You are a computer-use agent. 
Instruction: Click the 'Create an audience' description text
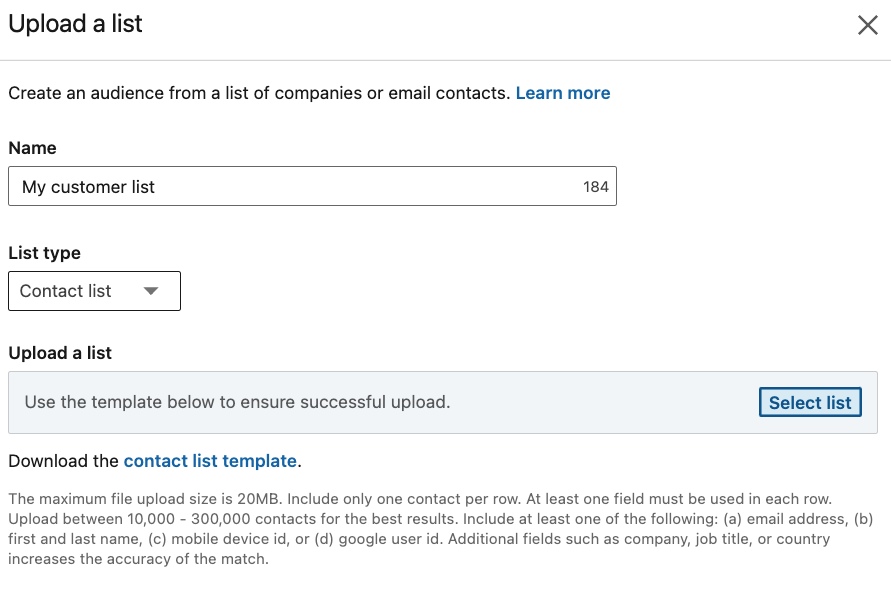pos(259,93)
